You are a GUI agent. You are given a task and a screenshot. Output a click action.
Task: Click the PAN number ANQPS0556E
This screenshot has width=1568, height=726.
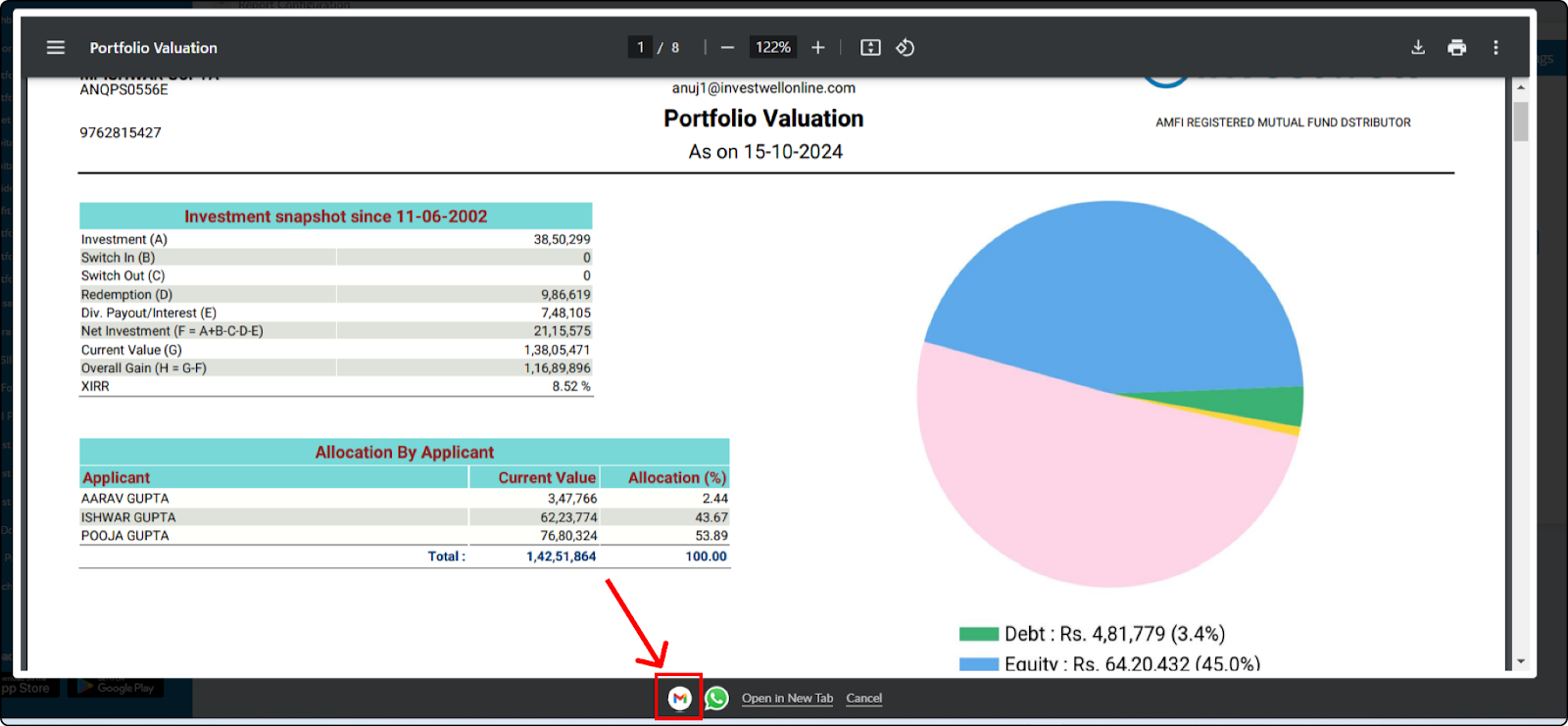123,89
